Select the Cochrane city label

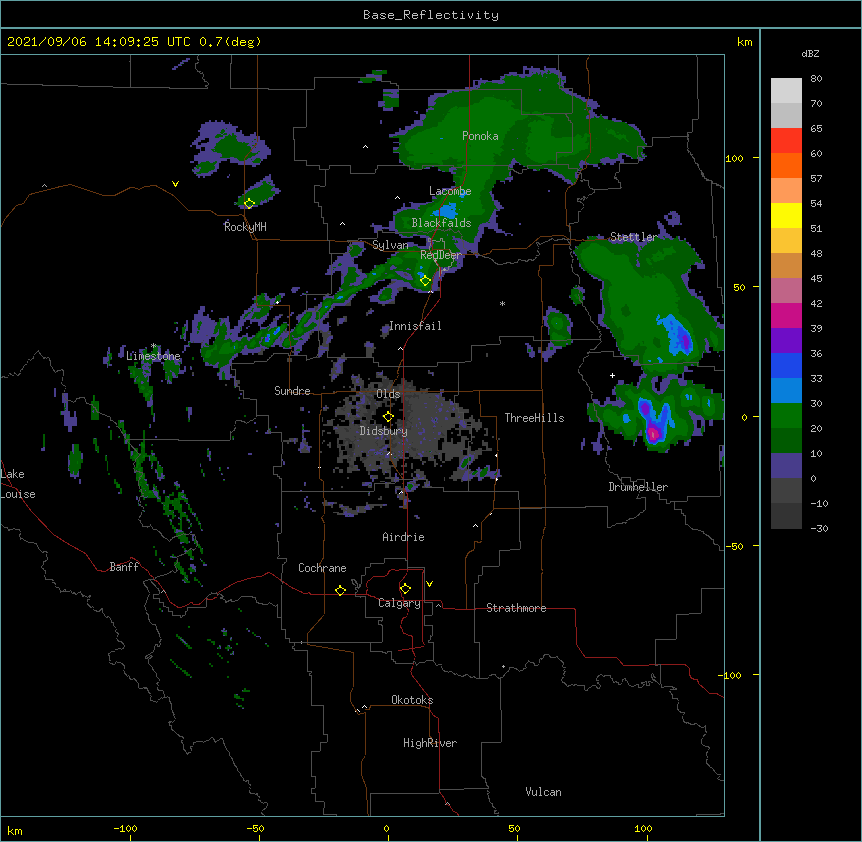coord(322,568)
